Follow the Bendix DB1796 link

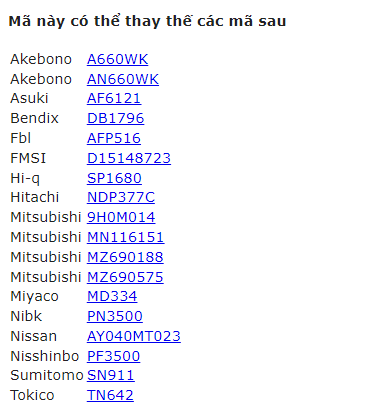pyautogui.click(x=115, y=118)
